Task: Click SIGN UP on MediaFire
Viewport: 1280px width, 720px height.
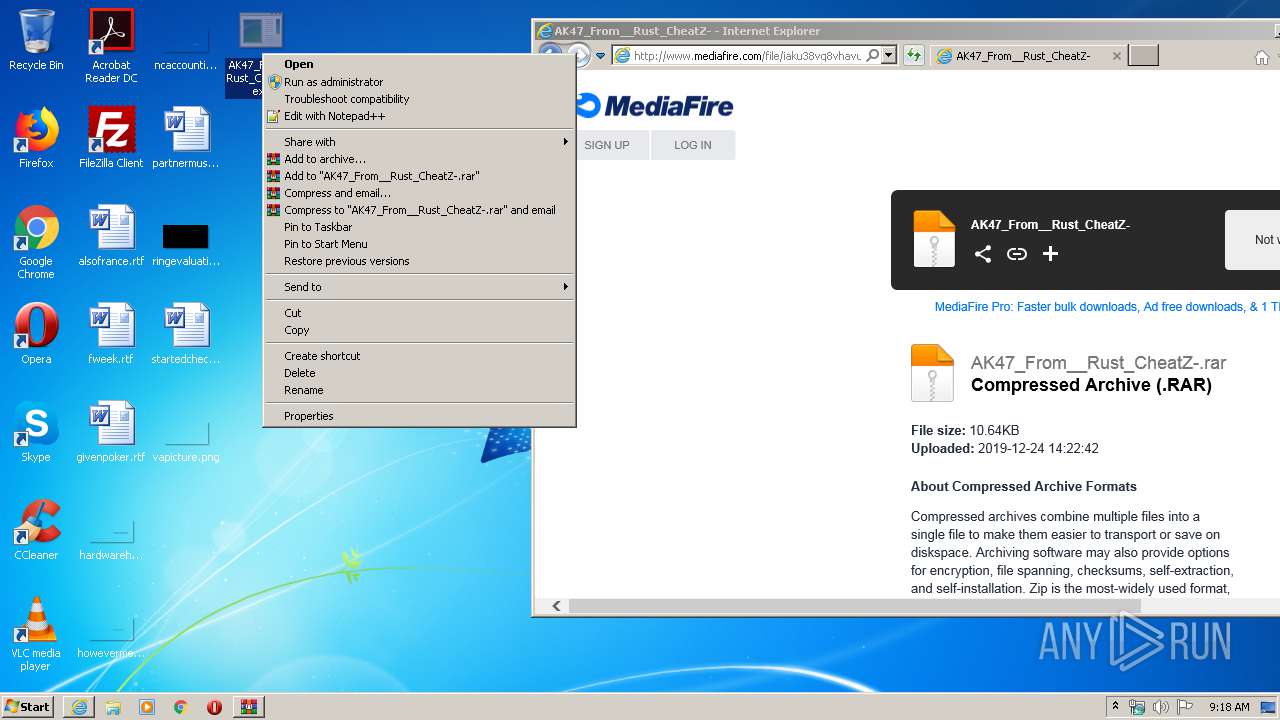Action: point(607,145)
